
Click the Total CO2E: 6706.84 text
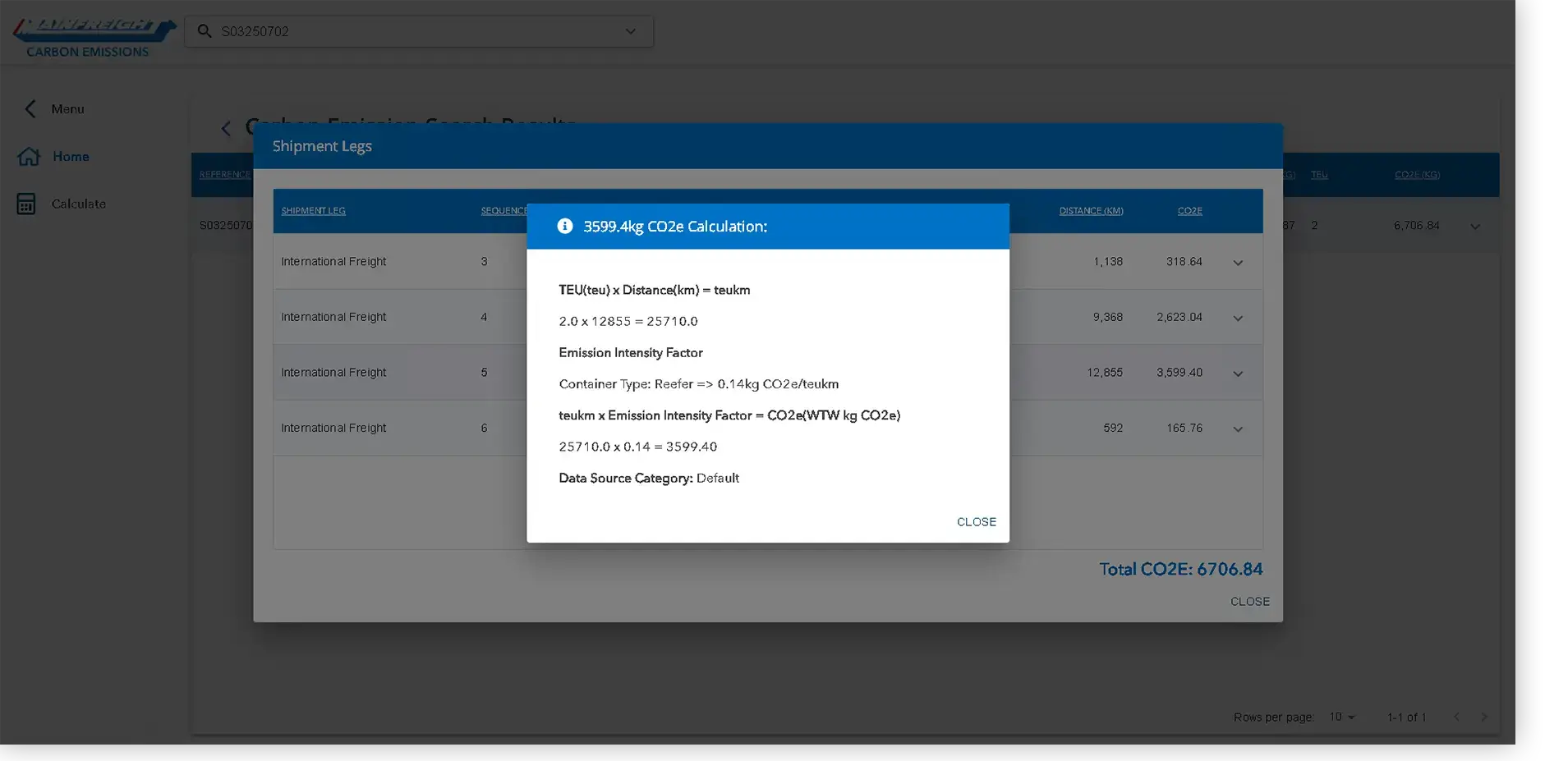pyautogui.click(x=1181, y=570)
